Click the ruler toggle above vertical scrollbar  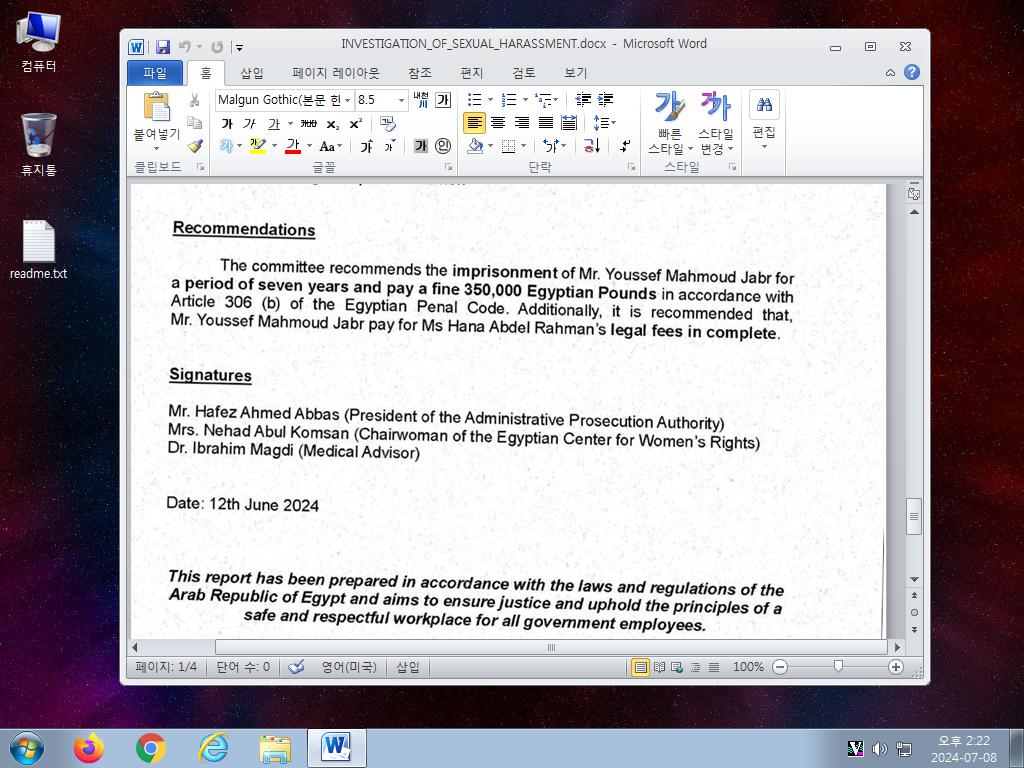pos(914,193)
